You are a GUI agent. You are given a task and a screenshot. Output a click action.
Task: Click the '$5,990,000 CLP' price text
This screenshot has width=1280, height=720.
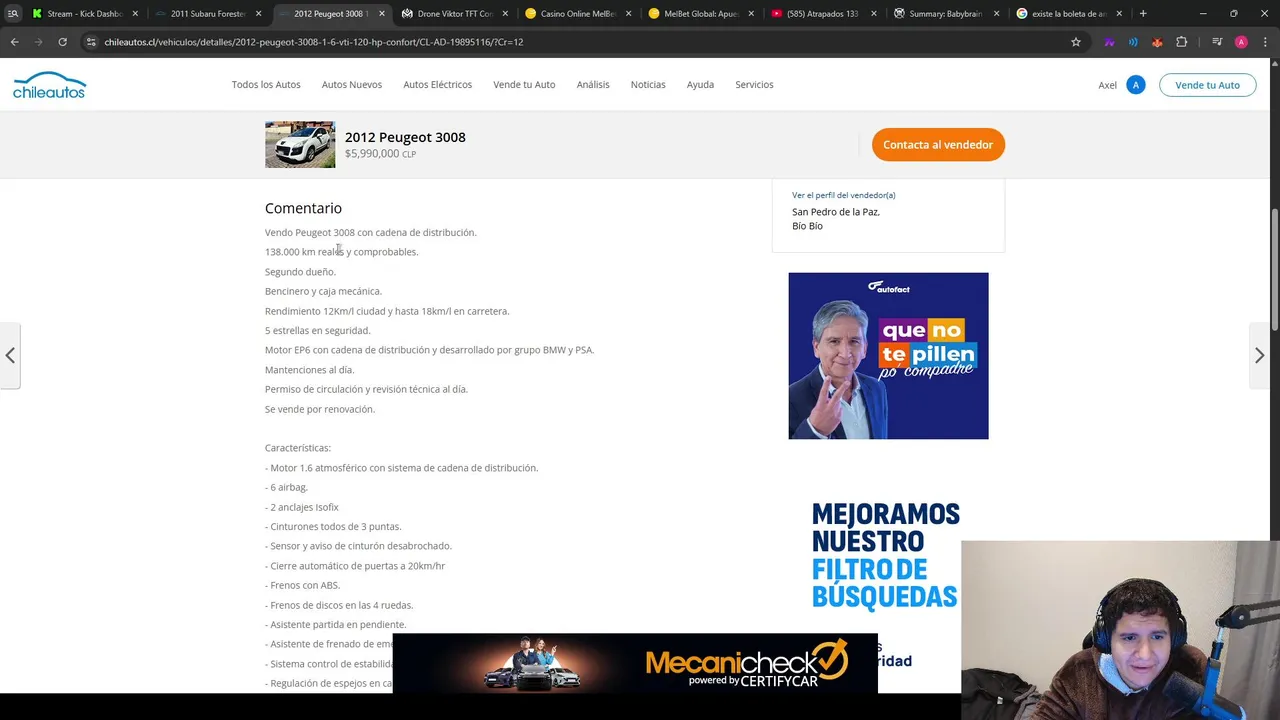380,154
